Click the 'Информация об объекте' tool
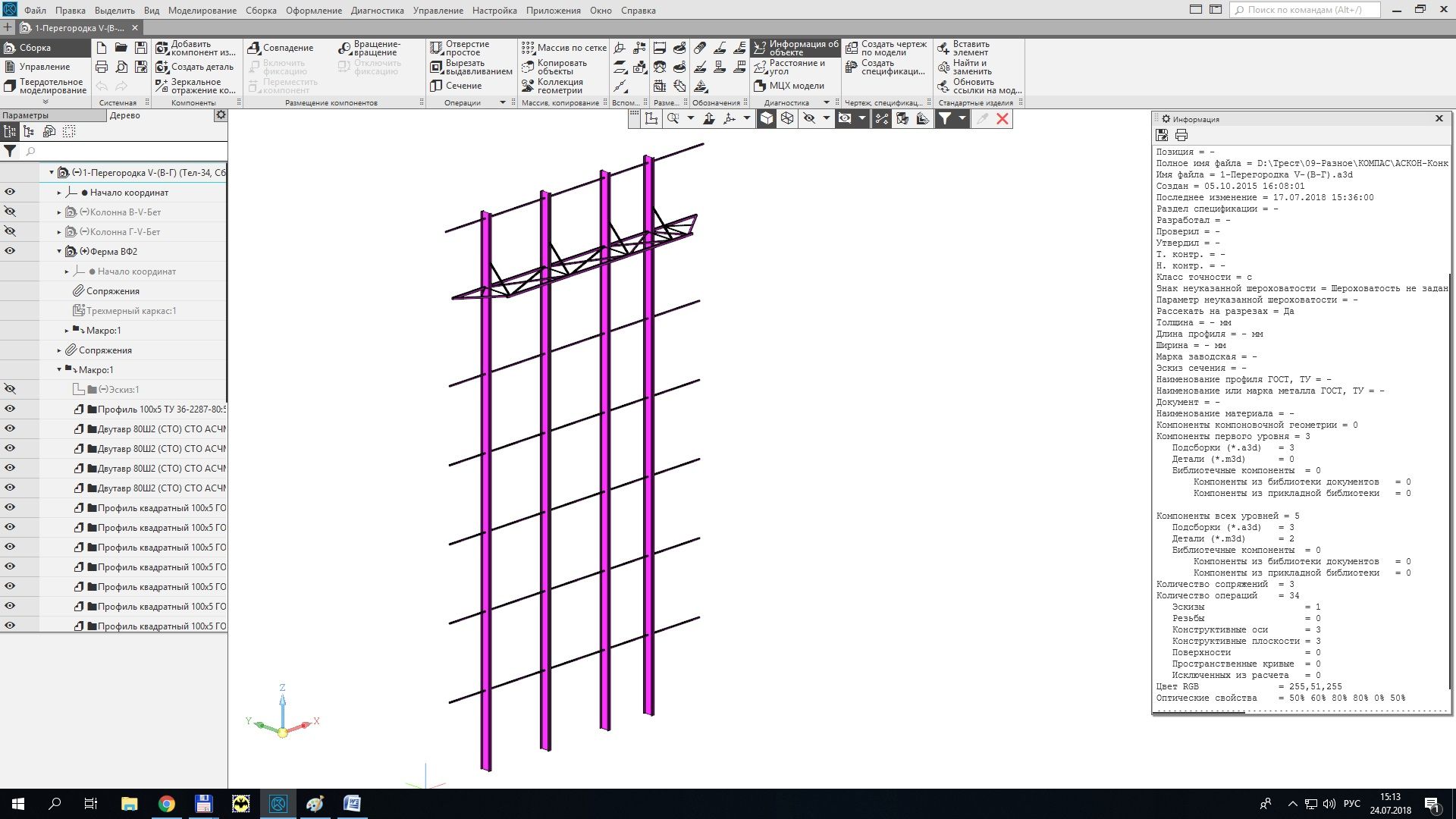This screenshot has width=1456, height=819. pyautogui.click(x=795, y=48)
